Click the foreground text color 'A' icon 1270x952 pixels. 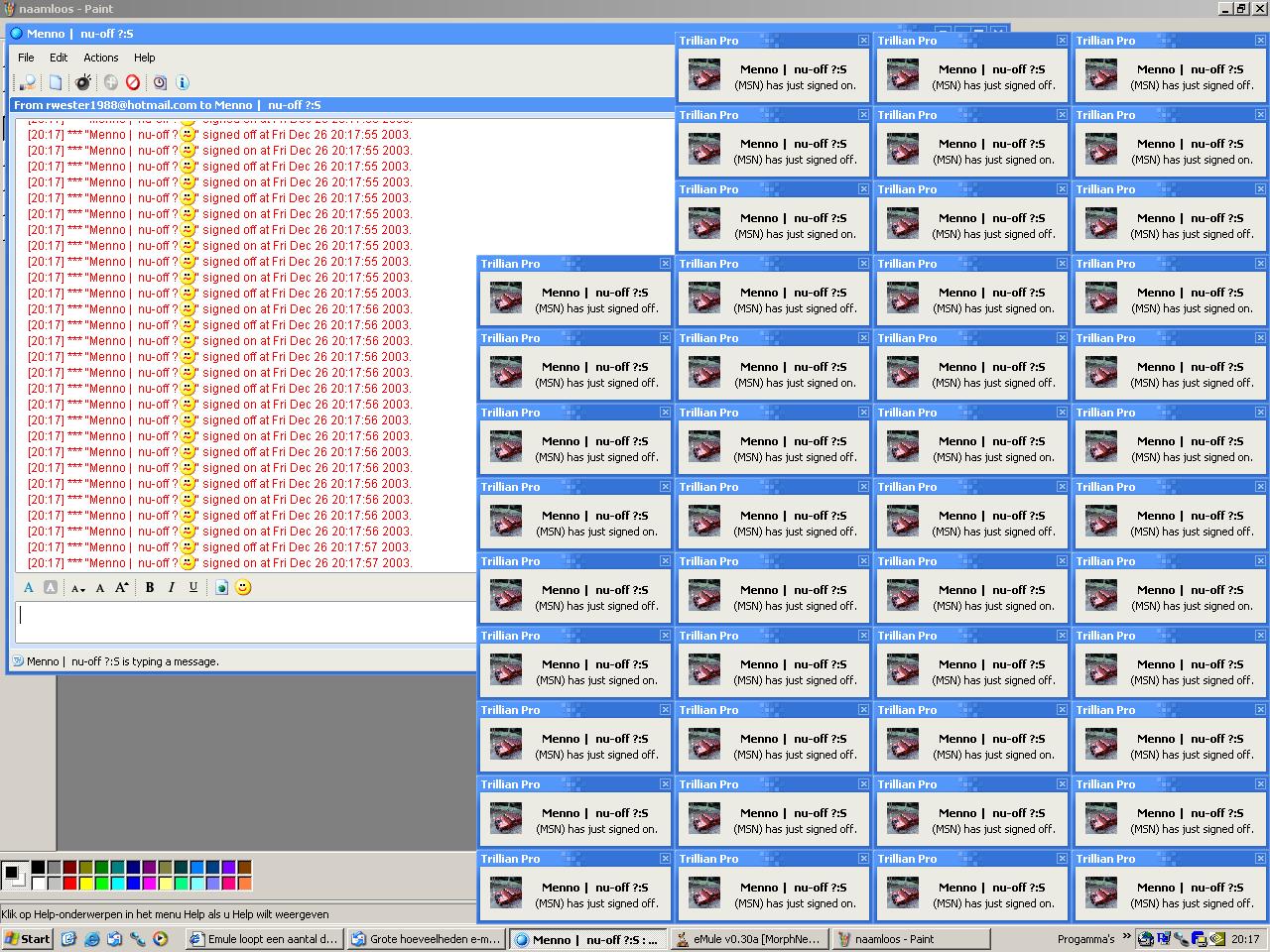coord(29,587)
